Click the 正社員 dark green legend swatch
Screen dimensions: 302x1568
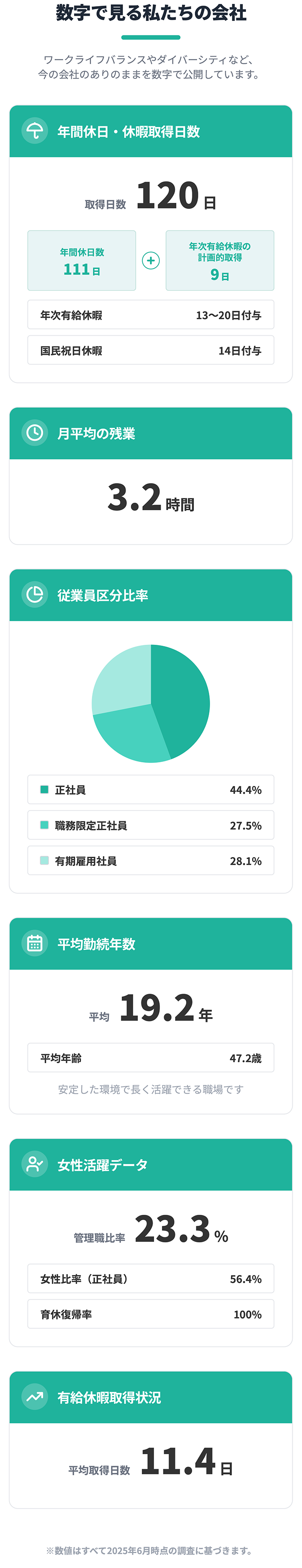(x=45, y=789)
